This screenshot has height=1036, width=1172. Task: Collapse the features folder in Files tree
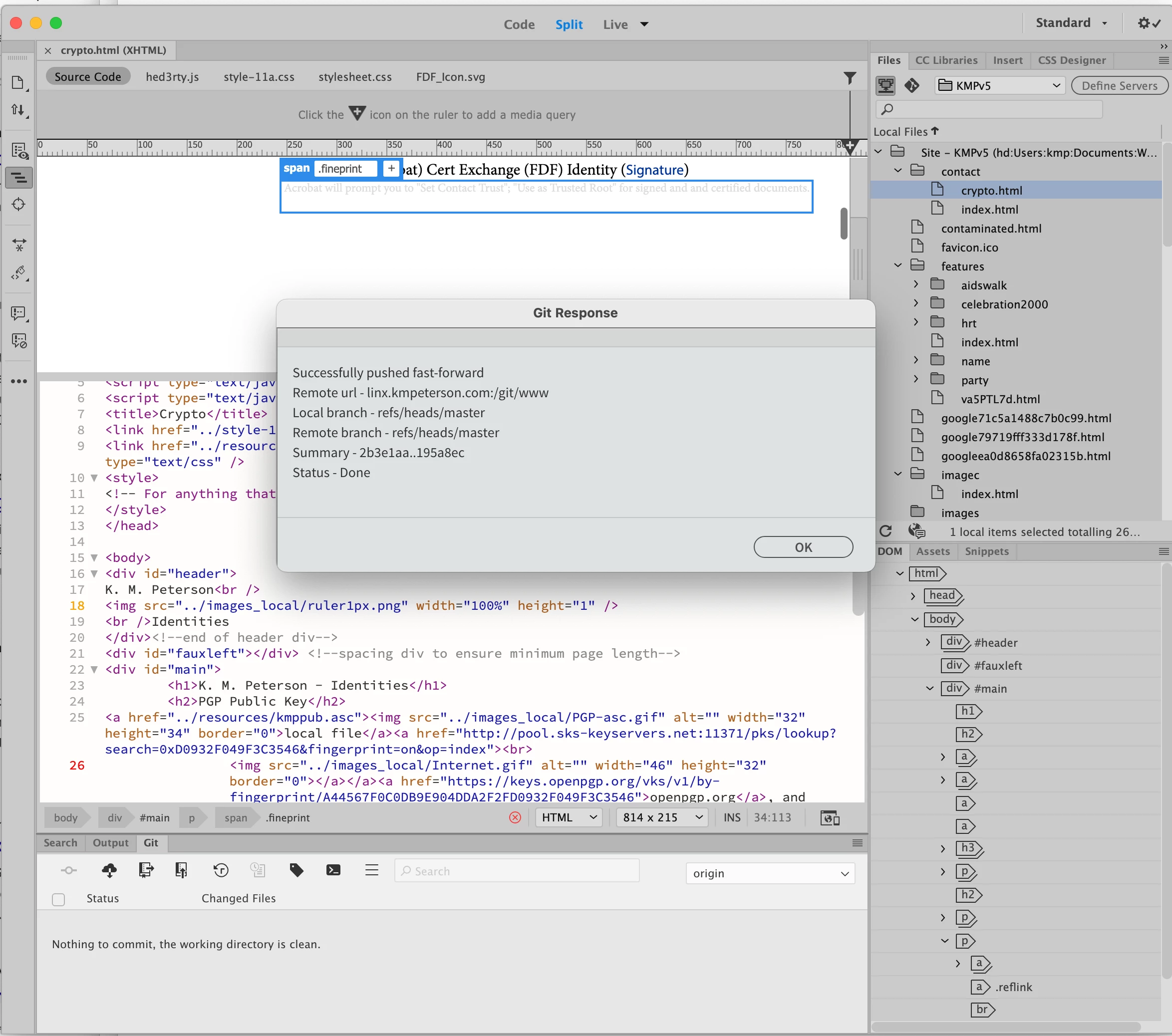coord(898,265)
